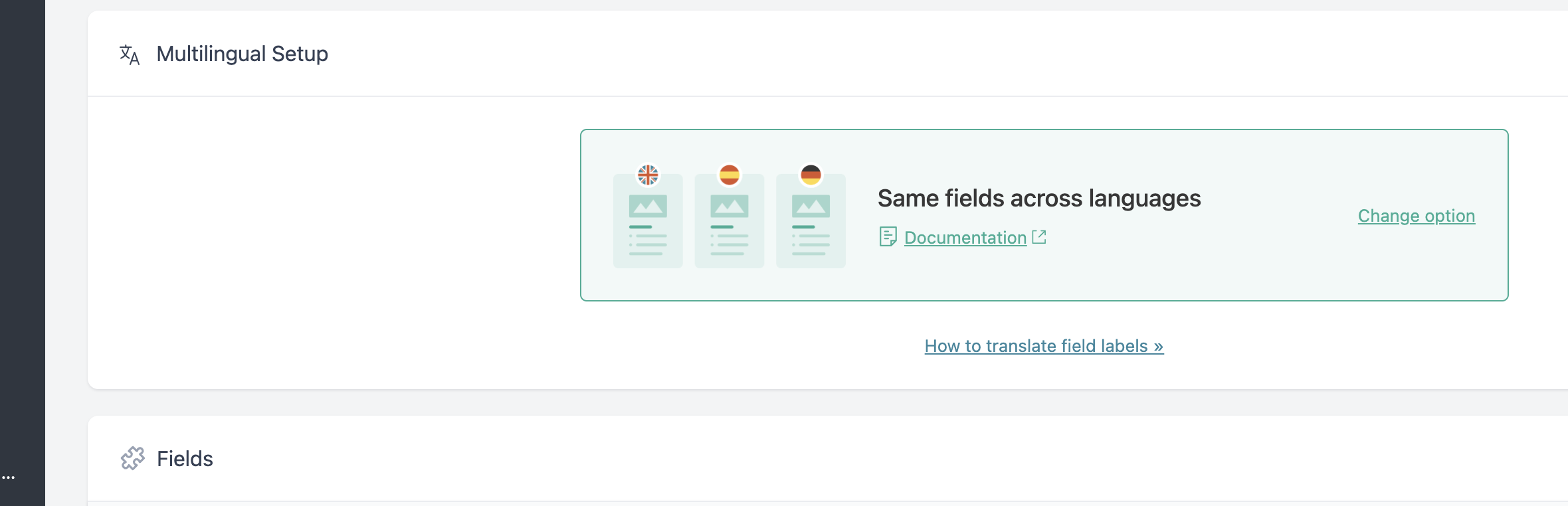Click the Same fields across languages title

click(1039, 199)
